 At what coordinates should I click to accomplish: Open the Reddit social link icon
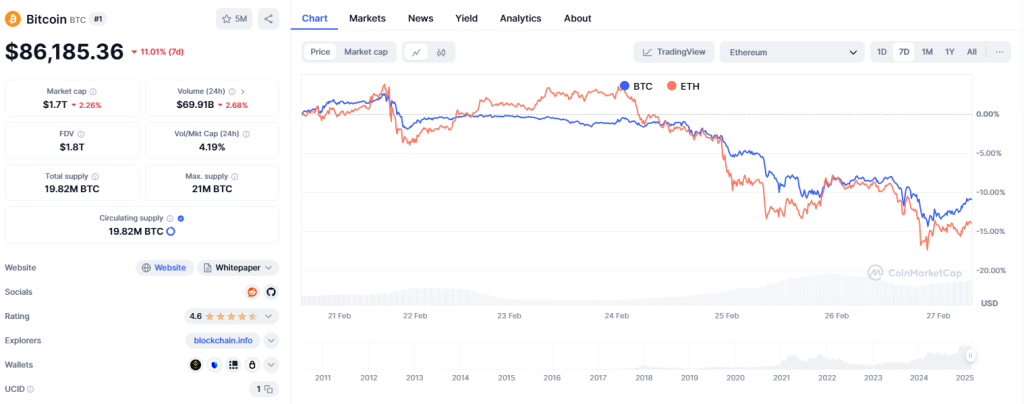tap(252, 292)
